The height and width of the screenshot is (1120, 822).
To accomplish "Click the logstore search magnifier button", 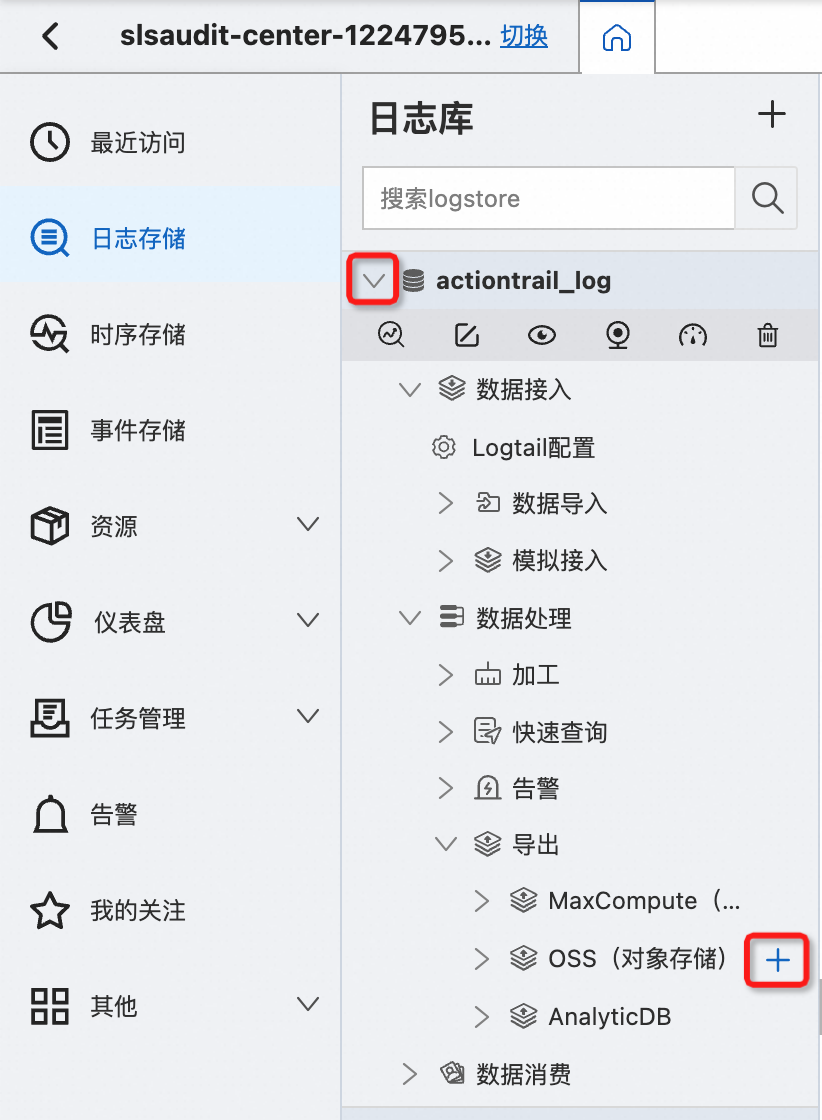I will coord(767,198).
